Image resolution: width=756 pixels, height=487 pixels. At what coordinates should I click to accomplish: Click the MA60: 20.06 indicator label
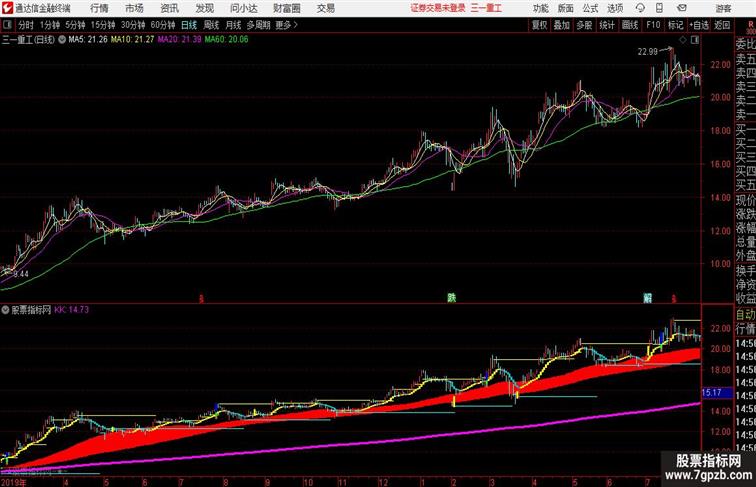click(x=226, y=40)
